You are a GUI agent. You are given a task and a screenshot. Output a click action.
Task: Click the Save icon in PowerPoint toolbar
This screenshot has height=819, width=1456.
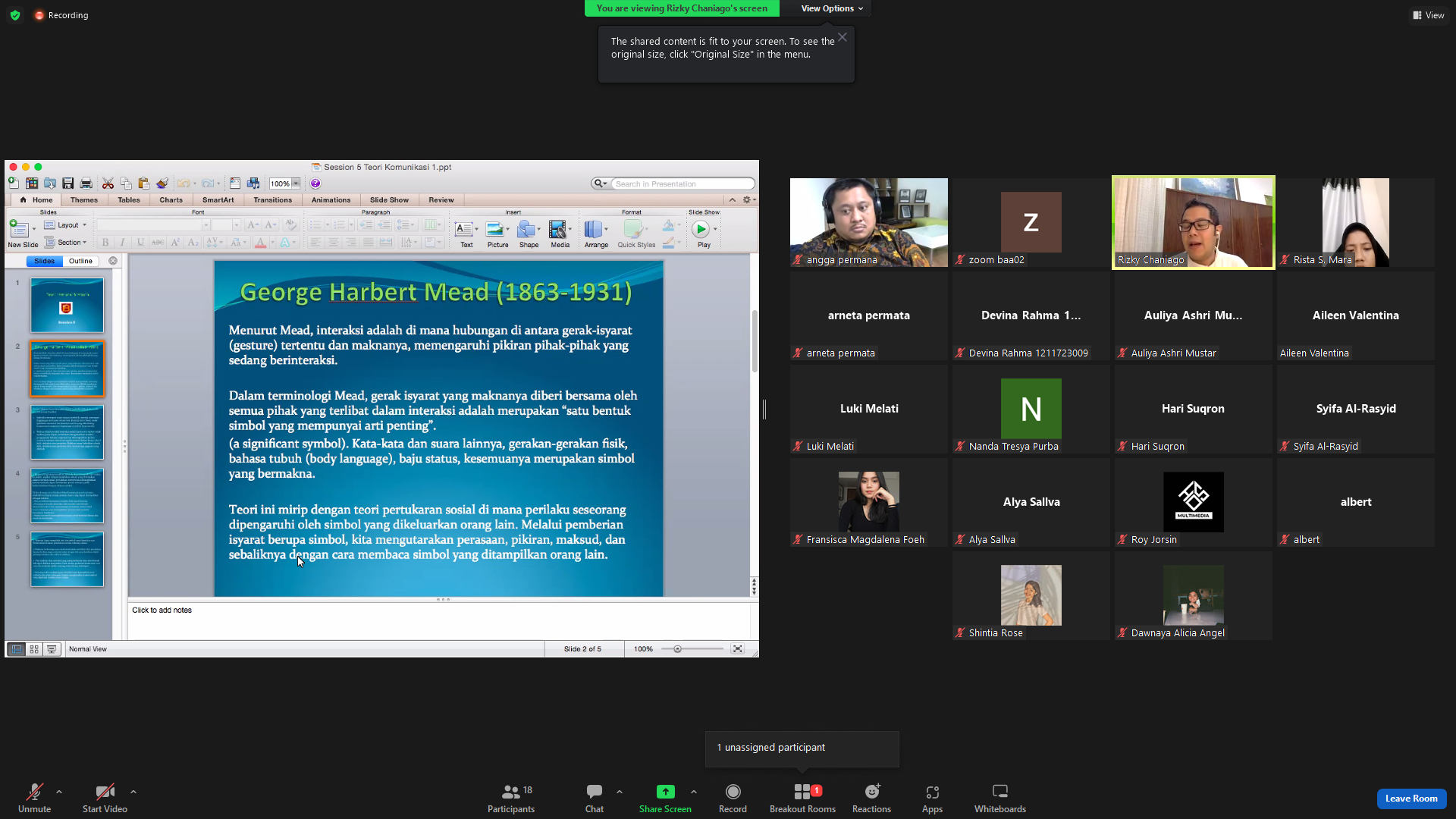(x=68, y=184)
